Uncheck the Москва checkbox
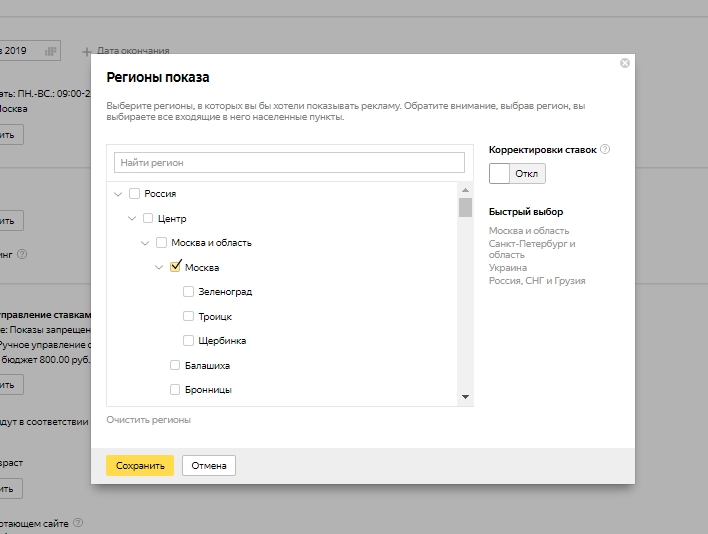This screenshot has width=708, height=534. pos(176,267)
